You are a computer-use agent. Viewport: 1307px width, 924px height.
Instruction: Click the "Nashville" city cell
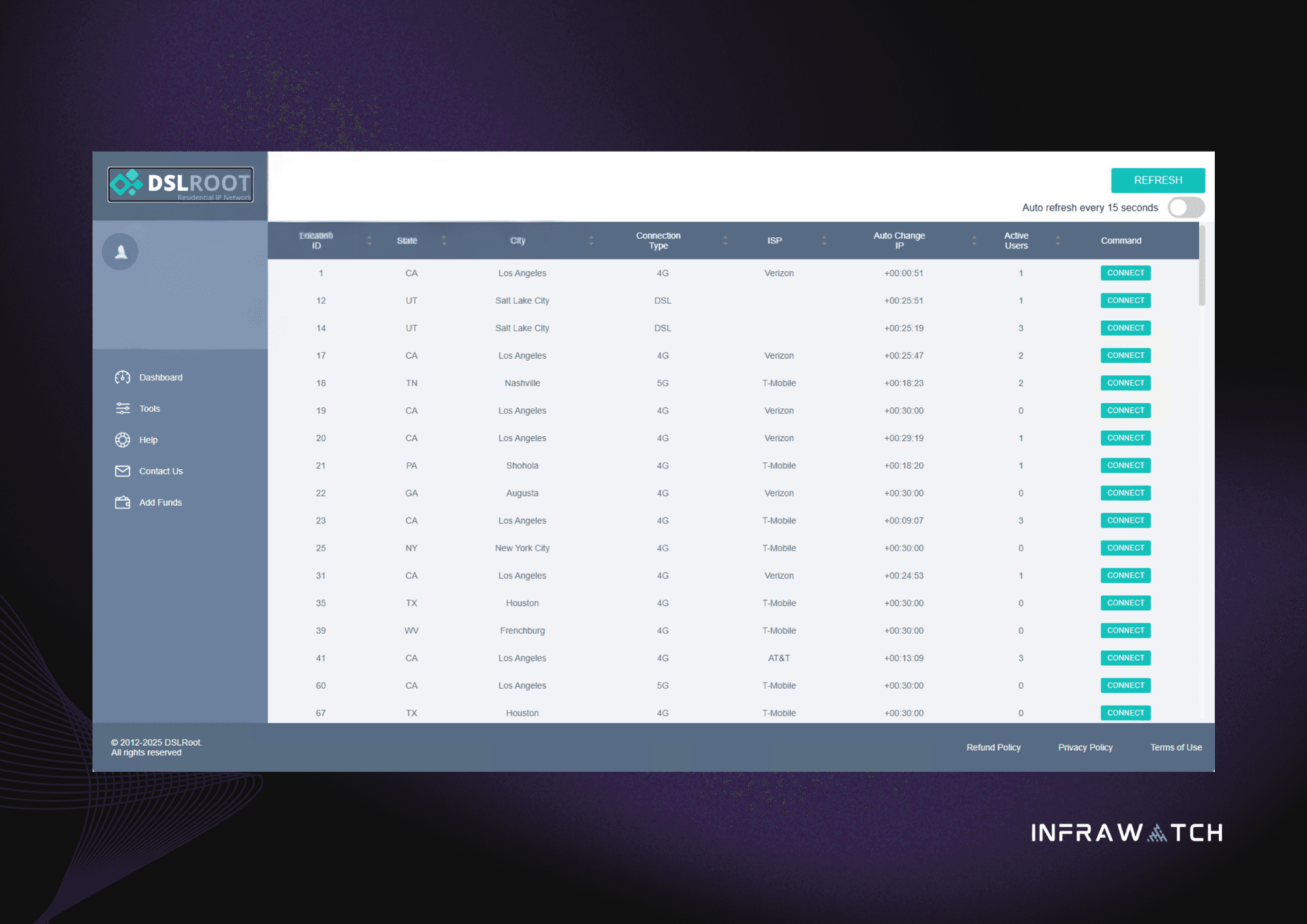[x=522, y=383]
